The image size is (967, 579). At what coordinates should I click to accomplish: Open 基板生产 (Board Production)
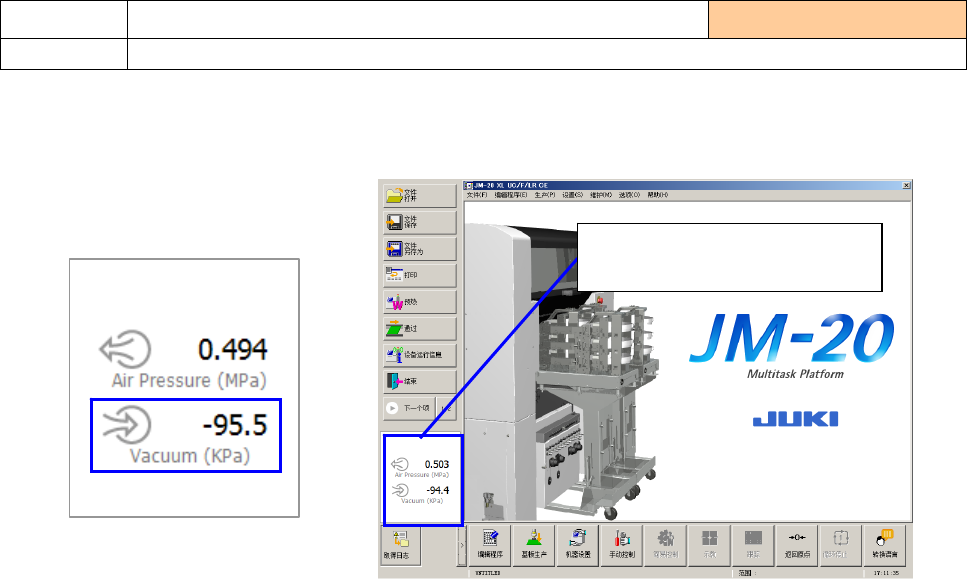pyautogui.click(x=534, y=545)
